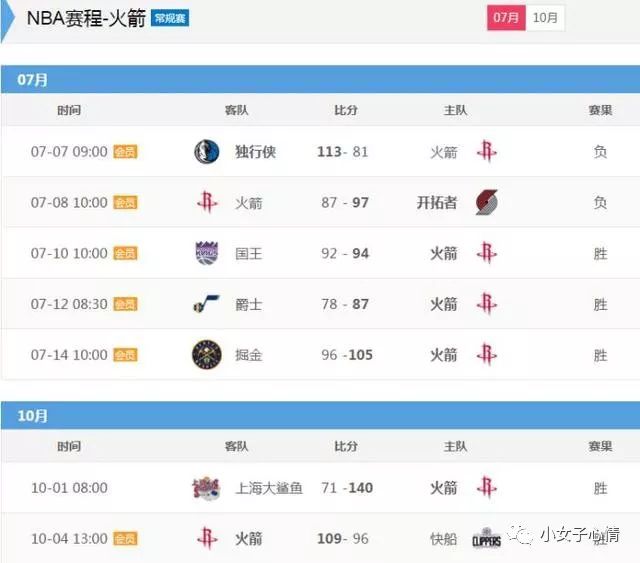This screenshot has width=640, height=563.
Task: Open the 爵士 team link
Action: 249,304
